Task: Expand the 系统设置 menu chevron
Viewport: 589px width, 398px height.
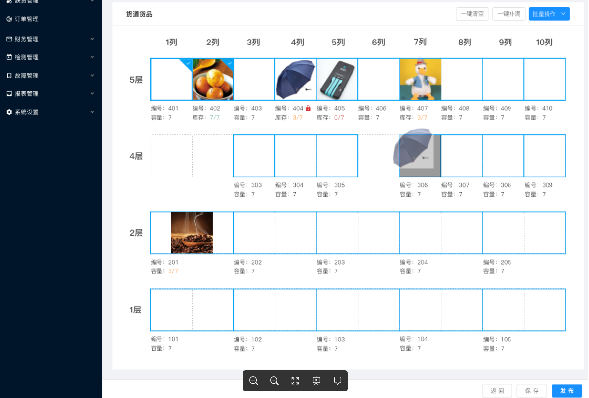Action: (92, 112)
